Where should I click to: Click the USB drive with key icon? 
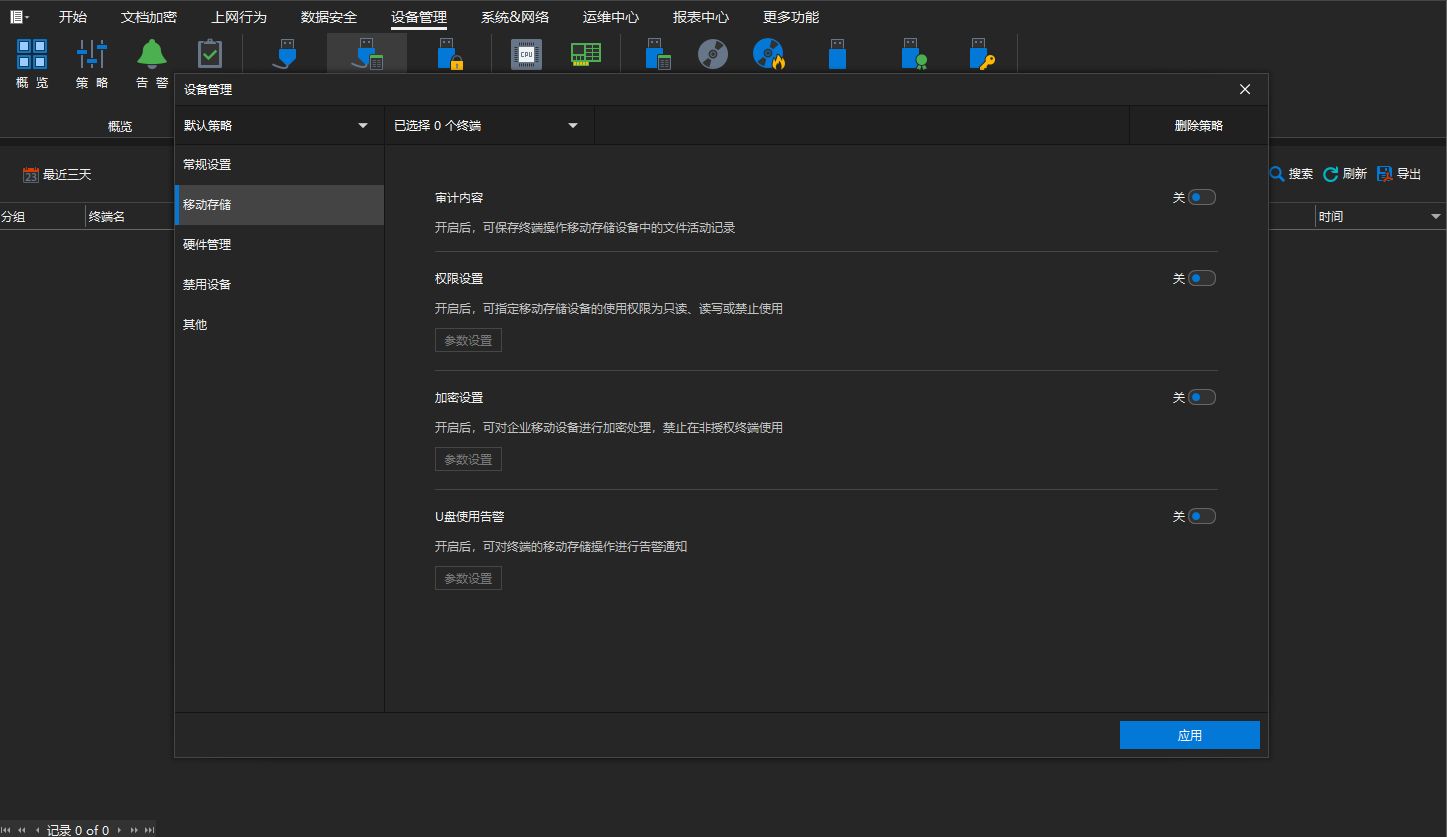(982, 53)
